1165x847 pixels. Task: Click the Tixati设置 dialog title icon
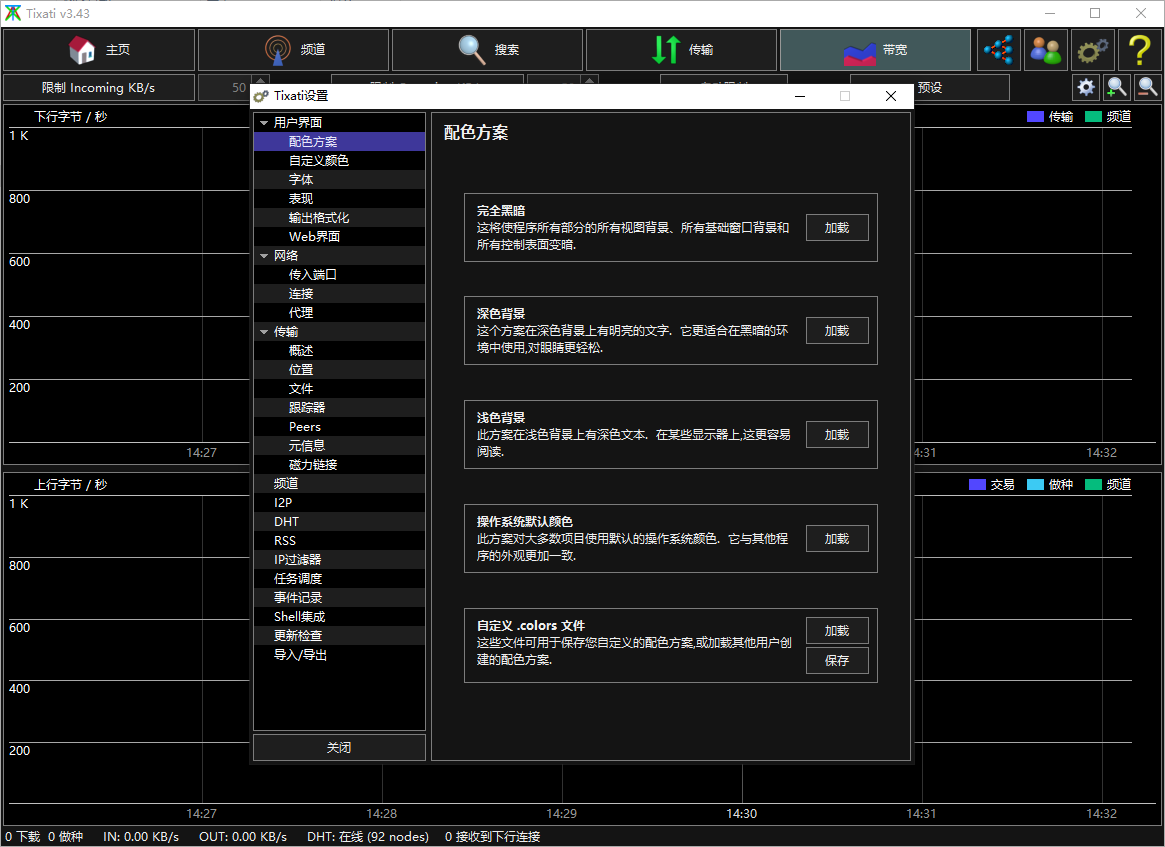[x=261, y=96]
